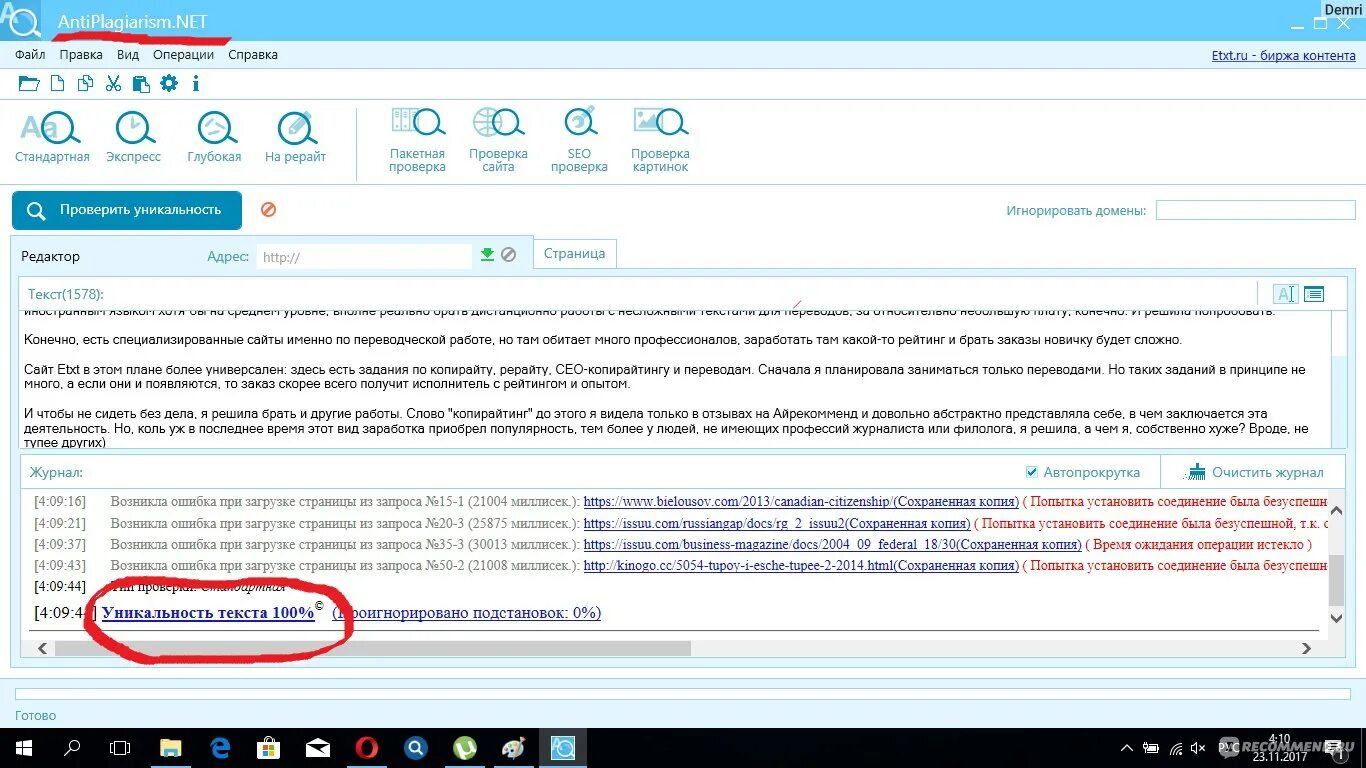Click journal horizontal scrollbar right arrow

click(1306, 648)
